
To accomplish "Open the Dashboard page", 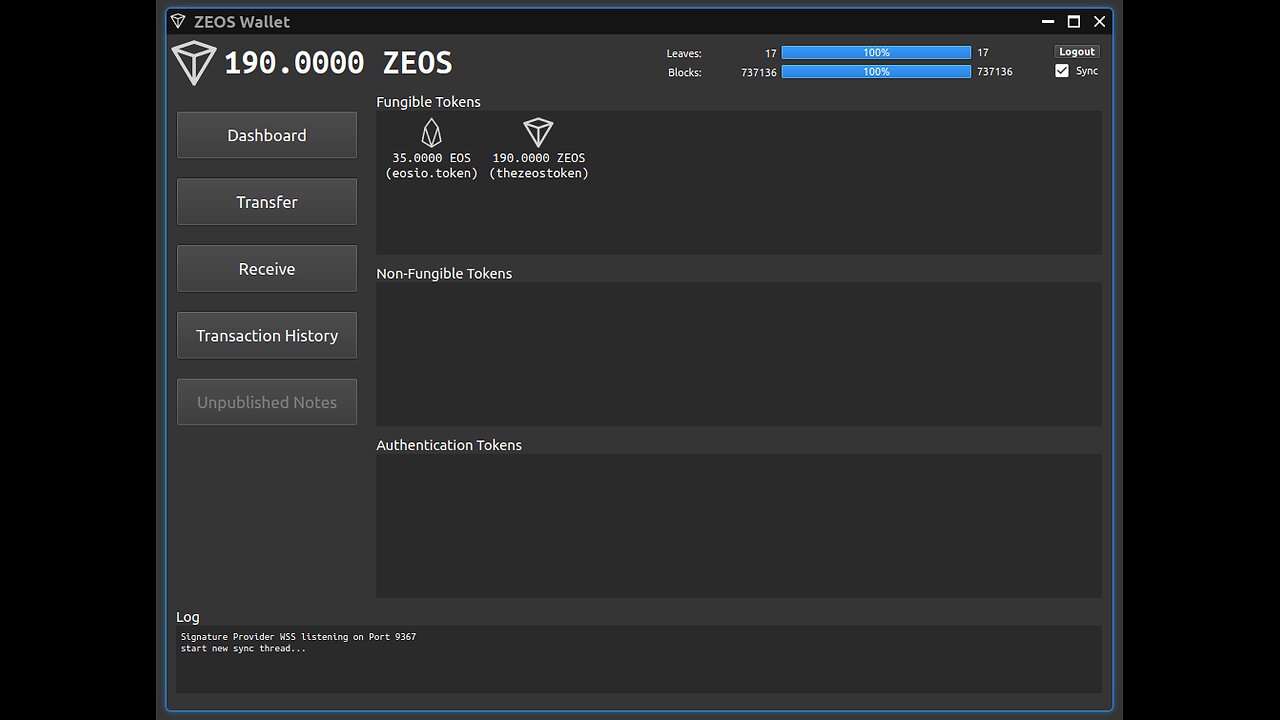I will pyautogui.click(x=267, y=135).
